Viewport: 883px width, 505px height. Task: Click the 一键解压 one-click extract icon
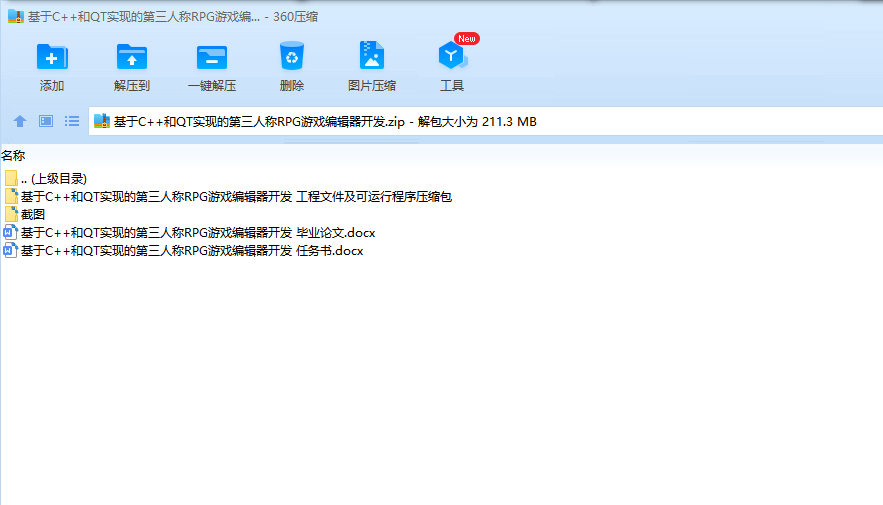[212, 57]
